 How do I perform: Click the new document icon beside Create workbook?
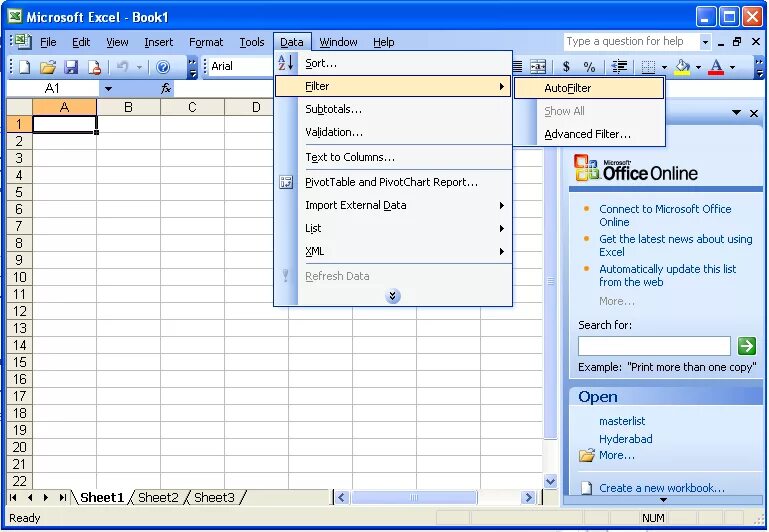(x=587, y=488)
